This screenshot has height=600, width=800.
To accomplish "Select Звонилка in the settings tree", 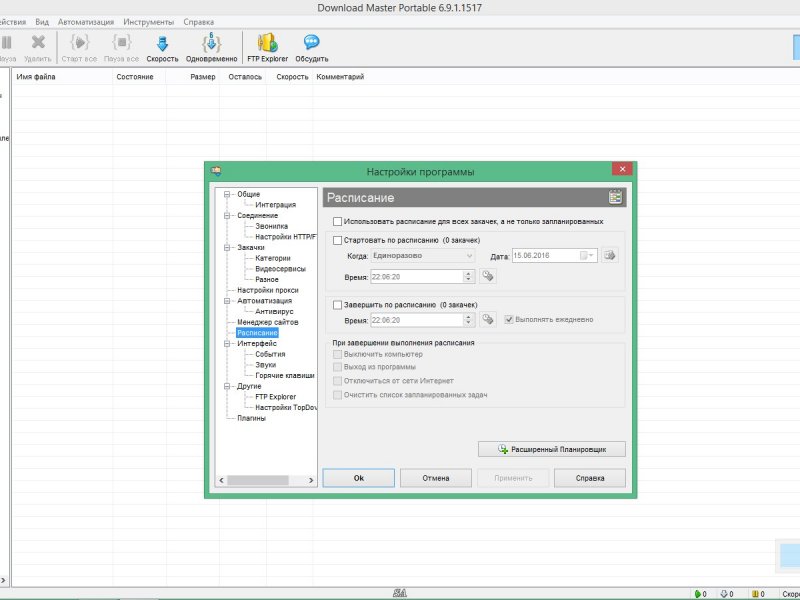I will pyautogui.click(x=271, y=226).
